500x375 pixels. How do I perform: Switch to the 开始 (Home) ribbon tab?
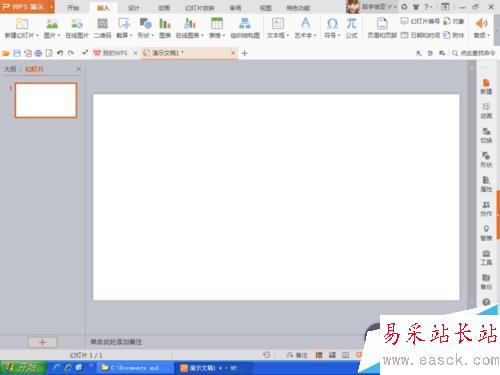73,8
